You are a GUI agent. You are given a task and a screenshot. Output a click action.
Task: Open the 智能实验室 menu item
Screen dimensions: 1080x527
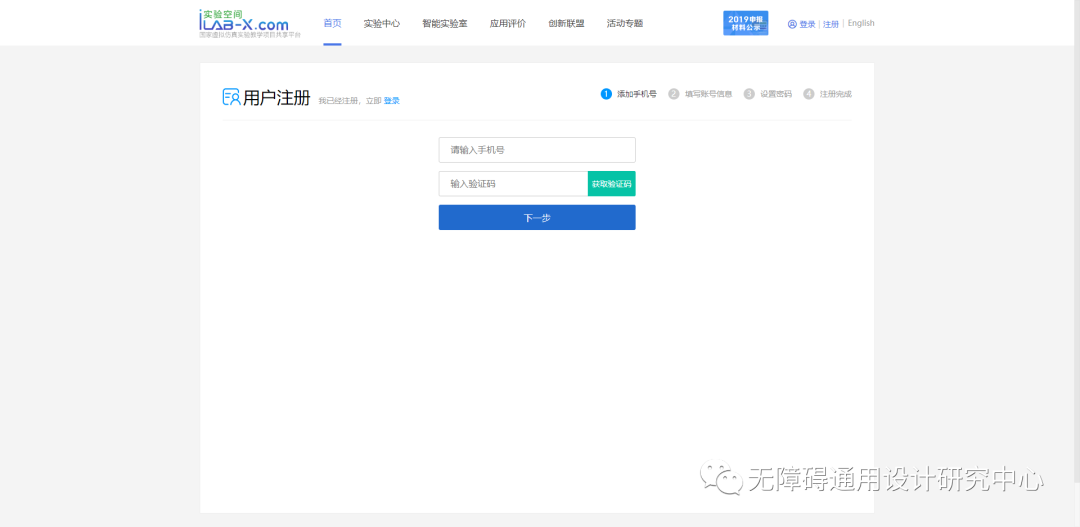(444, 23)
